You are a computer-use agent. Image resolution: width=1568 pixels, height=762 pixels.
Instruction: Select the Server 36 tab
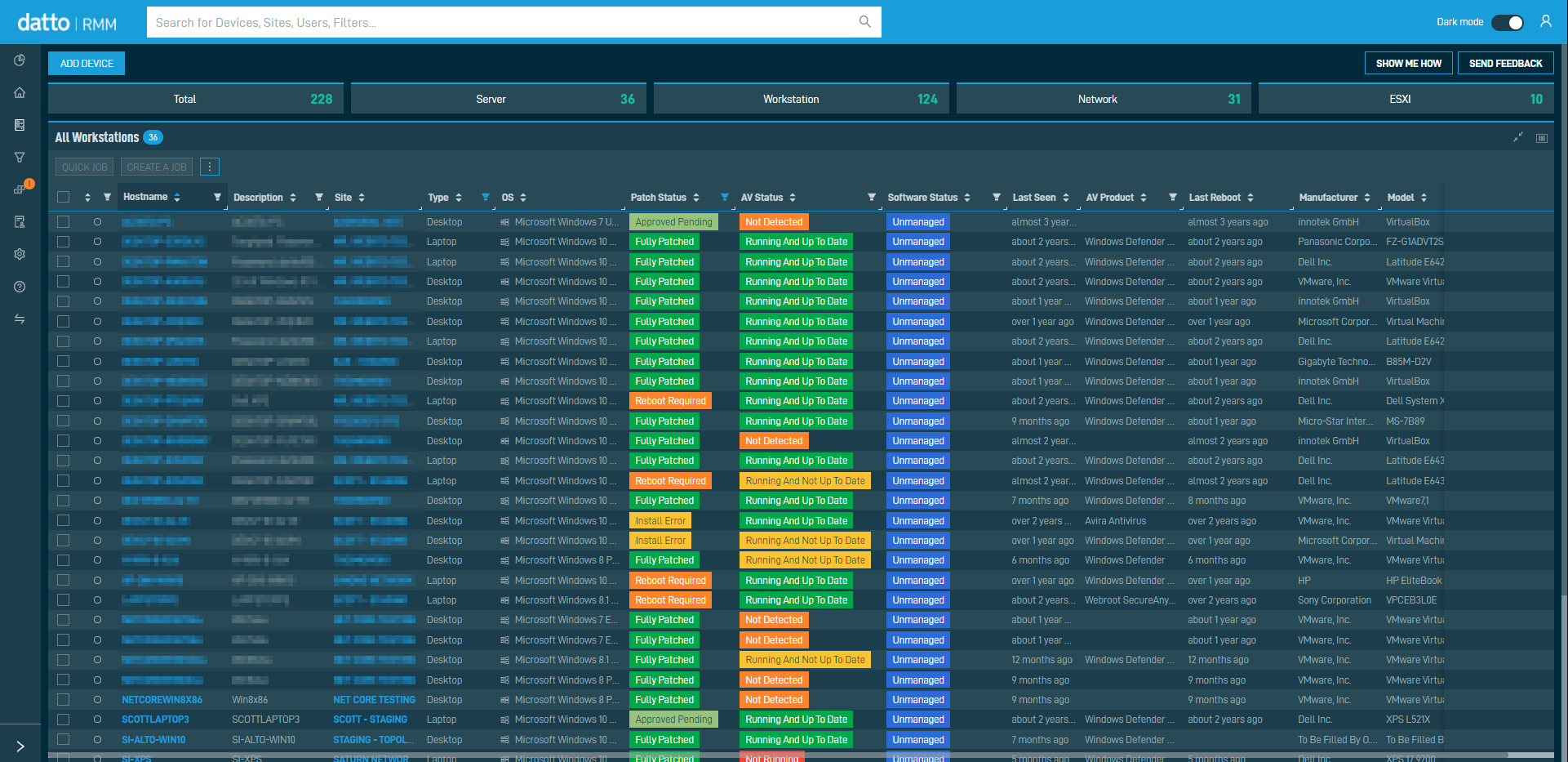coord(499,99)
